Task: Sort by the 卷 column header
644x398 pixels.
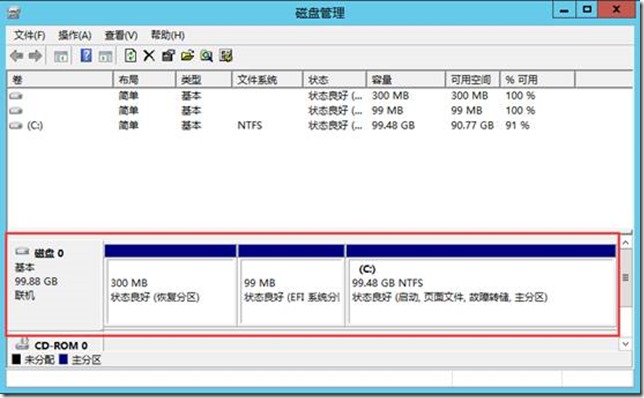Action: 60,80
